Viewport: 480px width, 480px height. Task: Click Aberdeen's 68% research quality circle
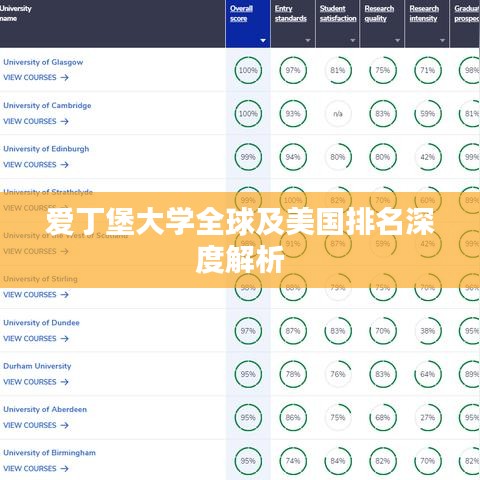tap(383, 418)
